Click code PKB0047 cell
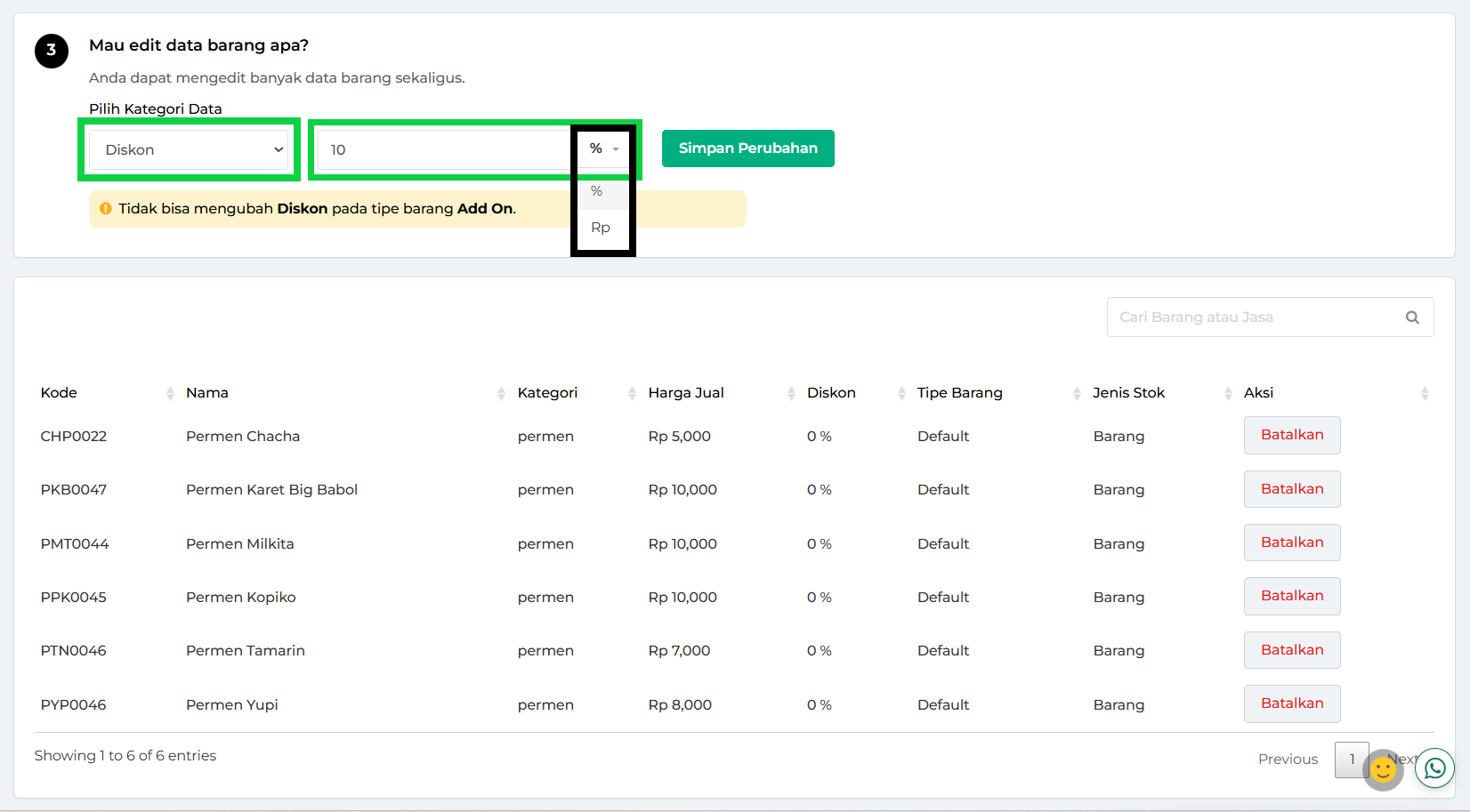The height and width of the screenshot is (812, 1470). [x=74, y=490]
